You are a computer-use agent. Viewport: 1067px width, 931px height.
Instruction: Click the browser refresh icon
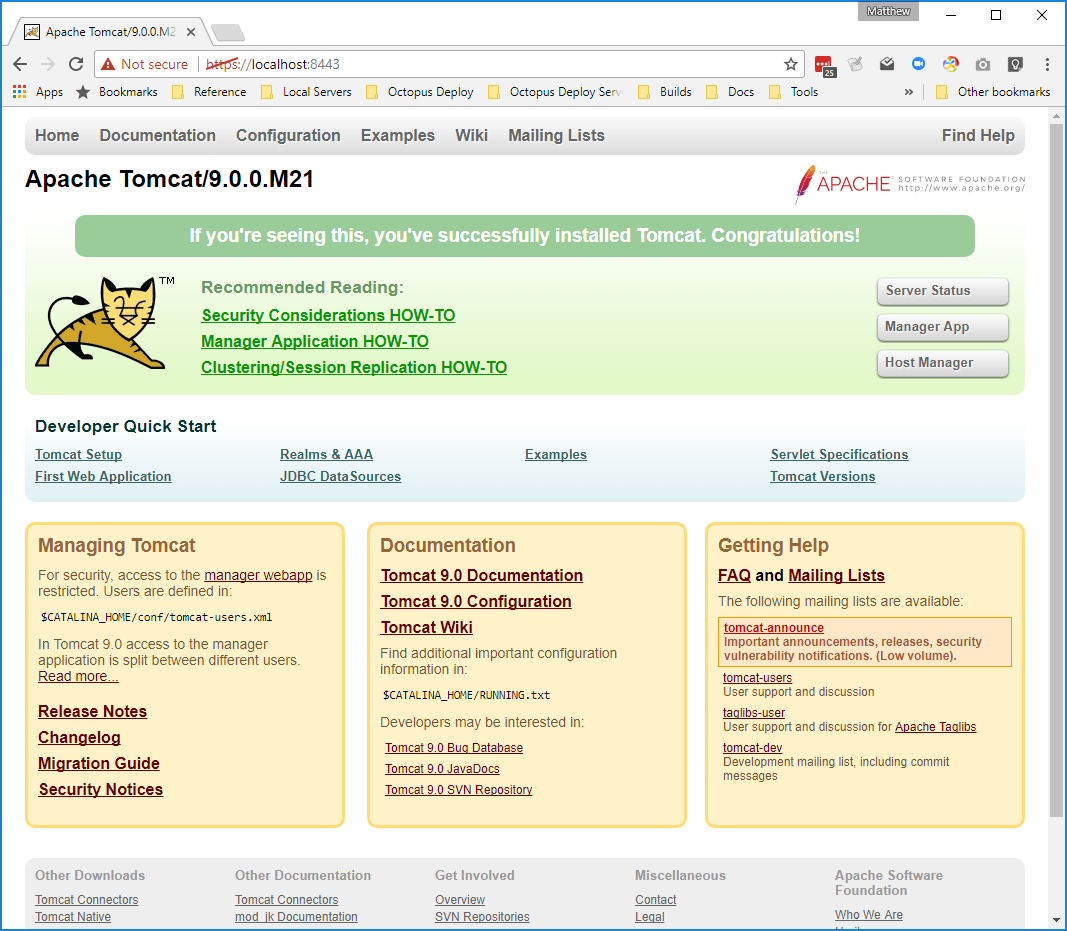75,63
